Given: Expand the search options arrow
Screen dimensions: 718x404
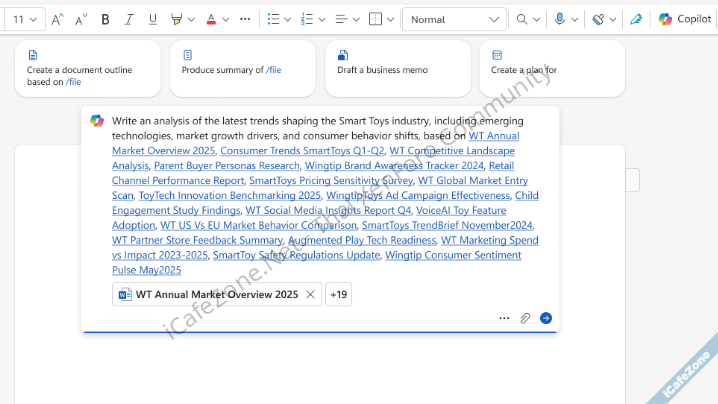Looking at the screenshot, I should (x=537, y=19).
